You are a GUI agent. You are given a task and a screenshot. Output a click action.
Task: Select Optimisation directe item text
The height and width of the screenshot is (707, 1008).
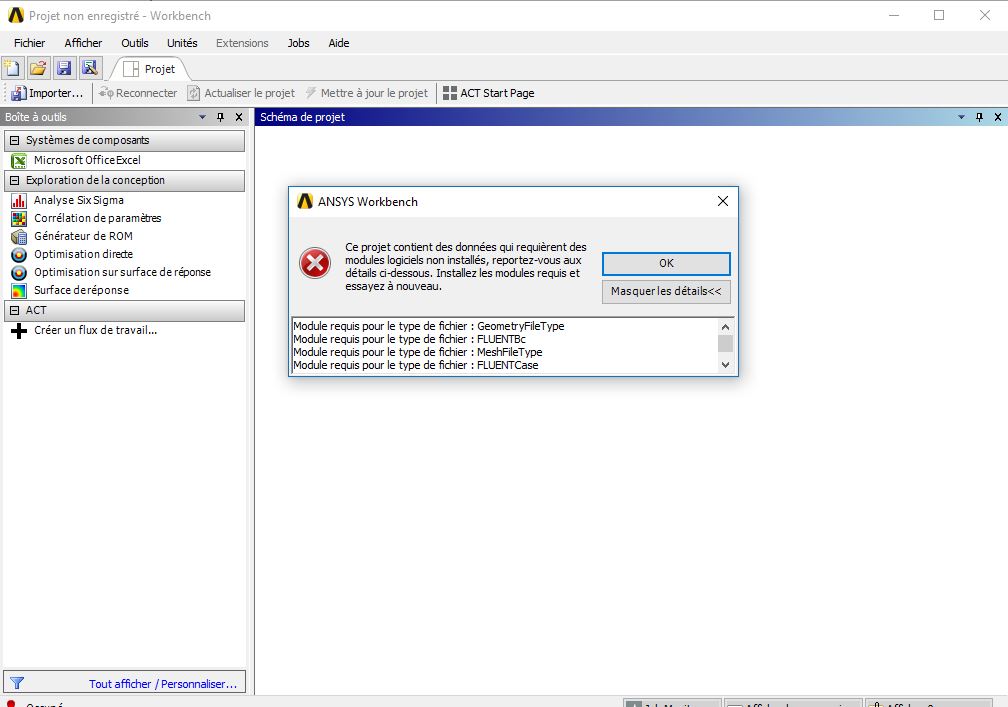point(83,255)
